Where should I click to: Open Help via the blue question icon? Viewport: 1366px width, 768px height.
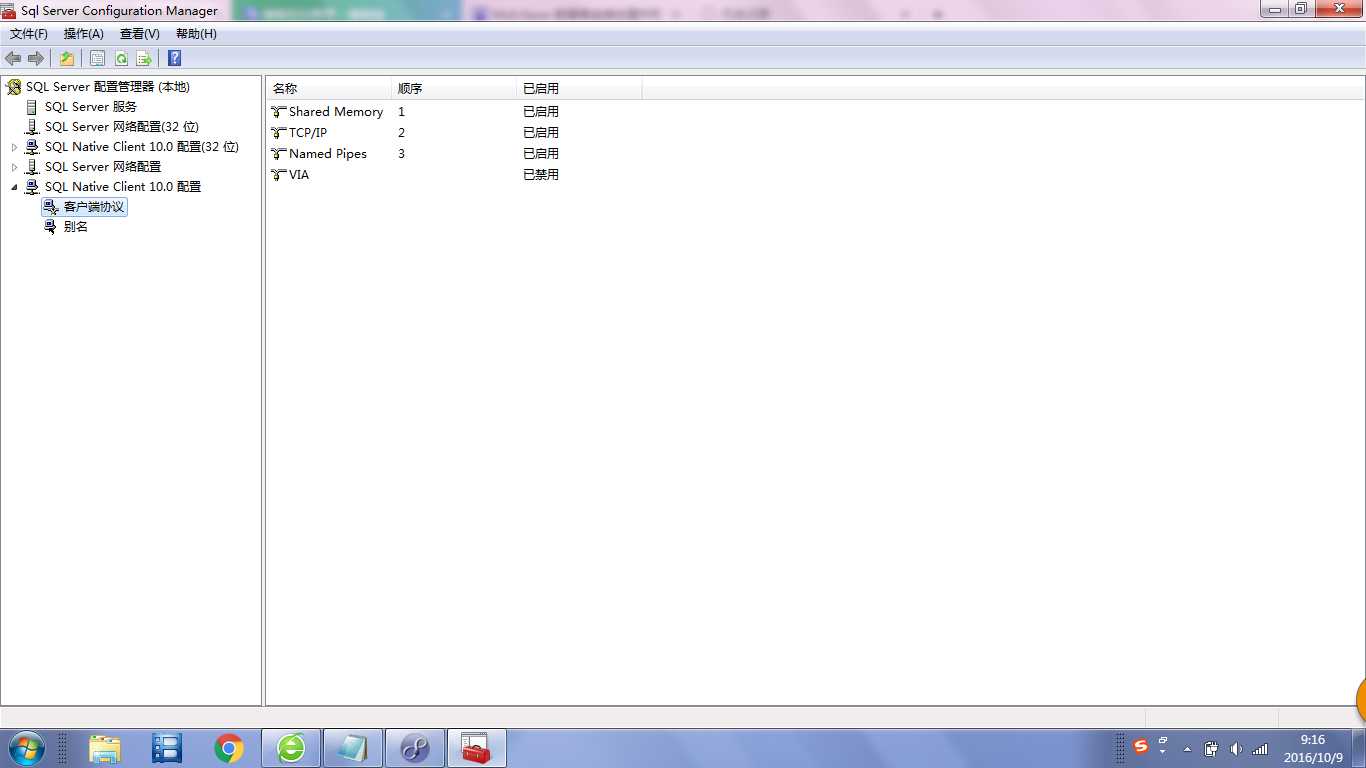pos(174,58)
